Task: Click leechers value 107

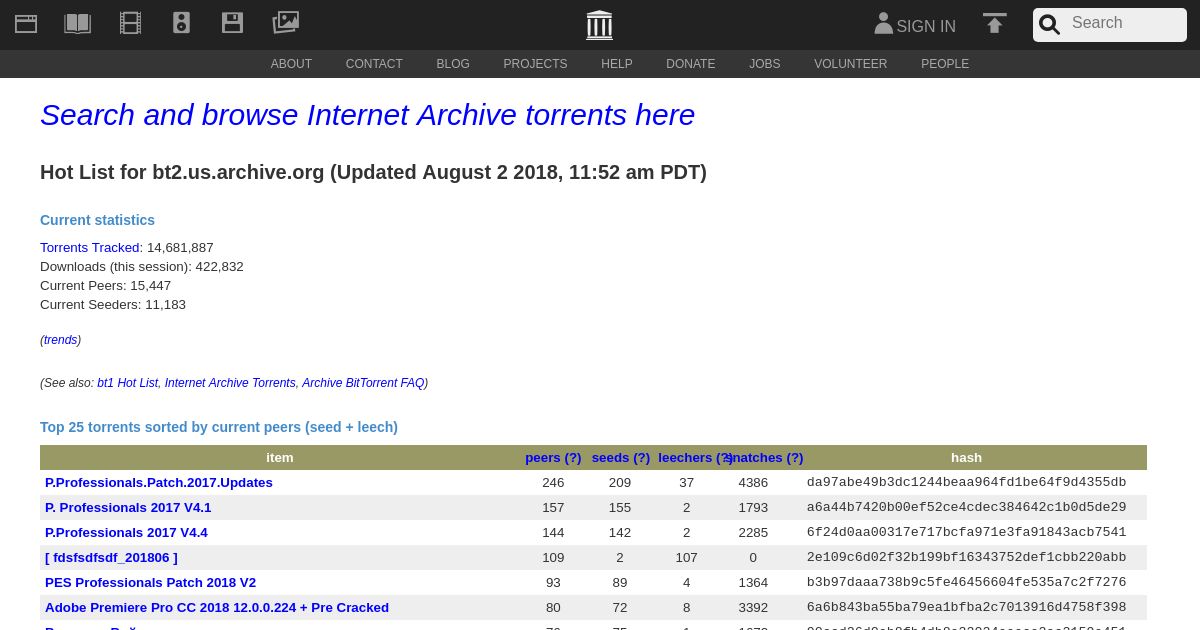Action: [x=686, y=558]
